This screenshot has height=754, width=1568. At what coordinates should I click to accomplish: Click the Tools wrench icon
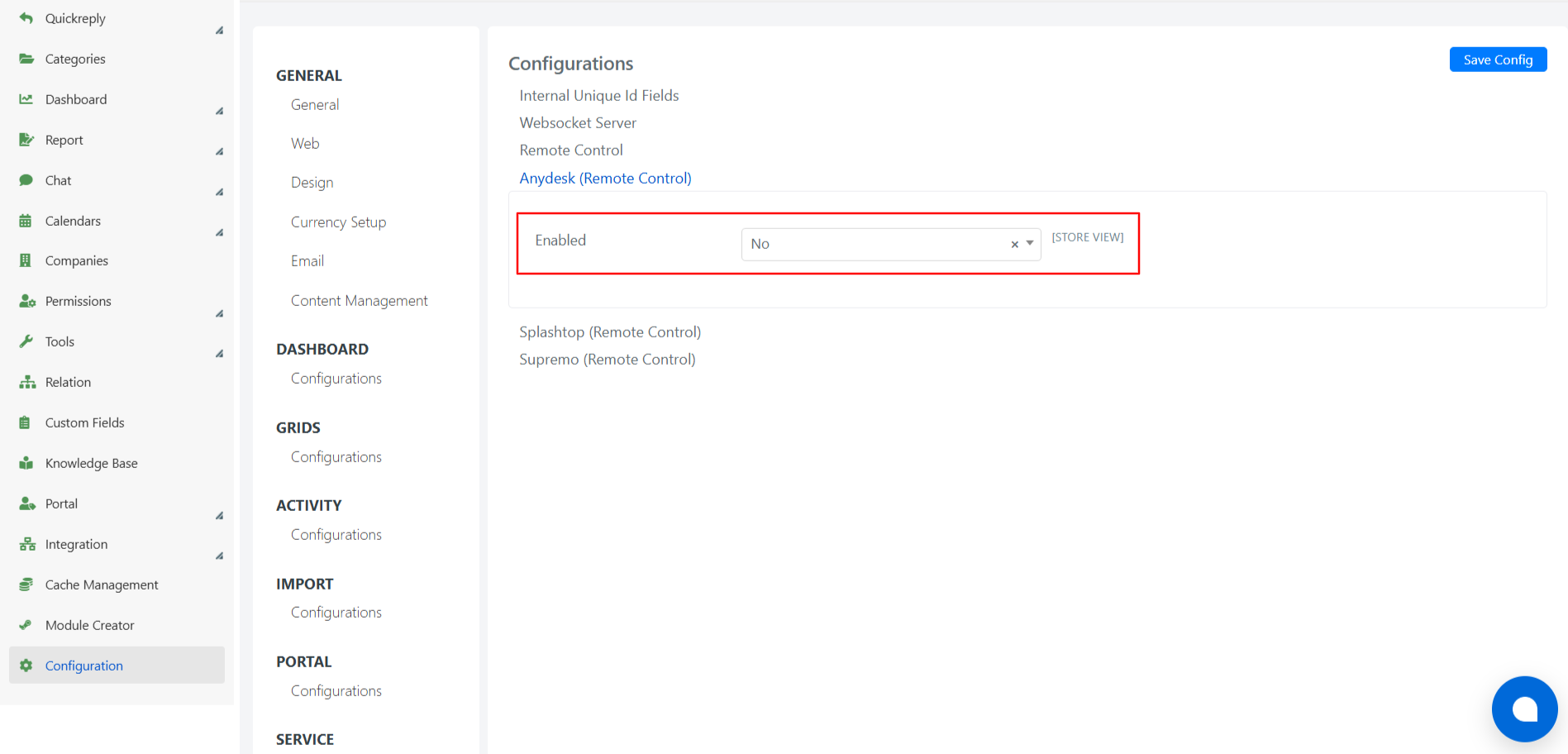click(26, 341)
